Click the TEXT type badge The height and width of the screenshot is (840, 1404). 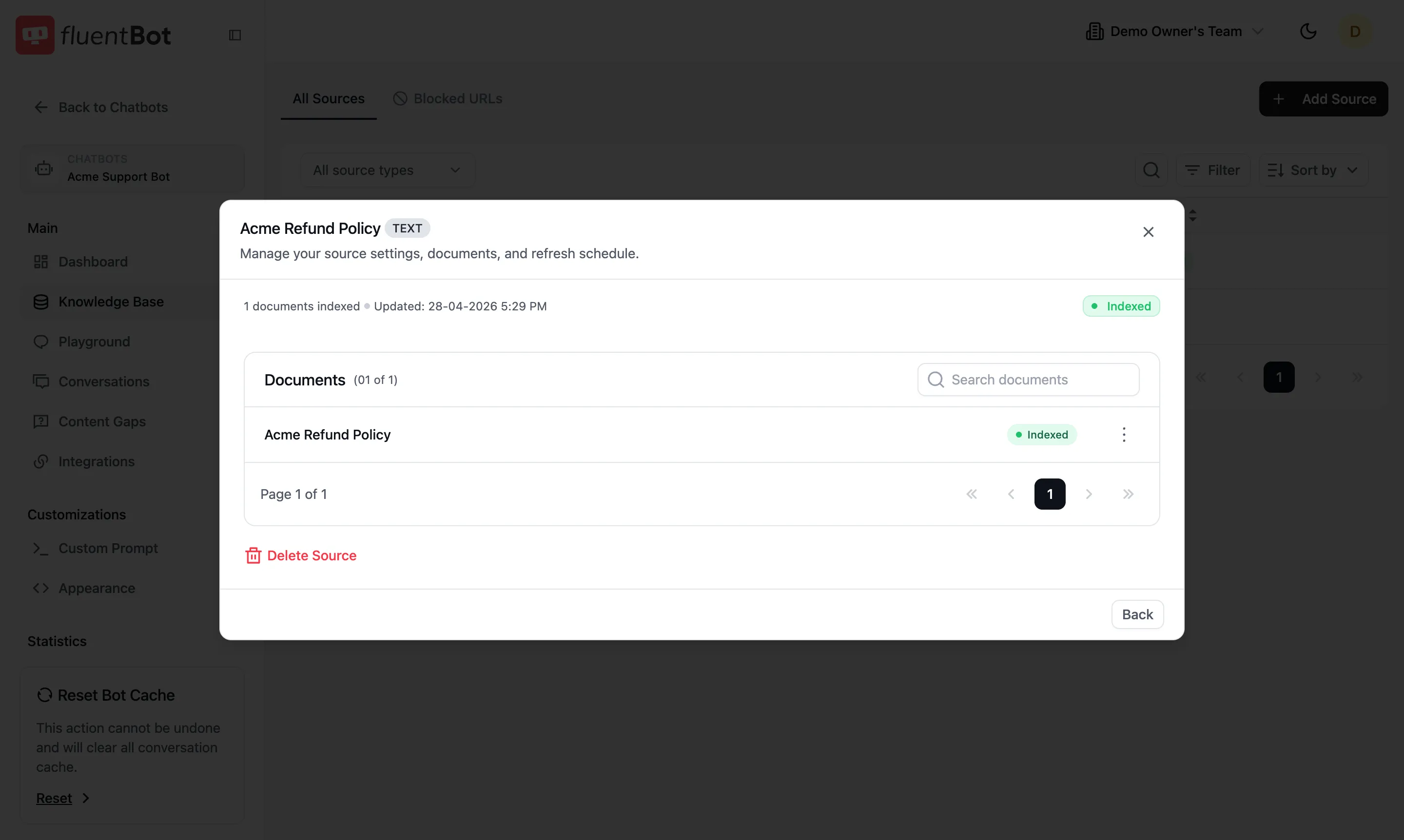coord(407,228)
